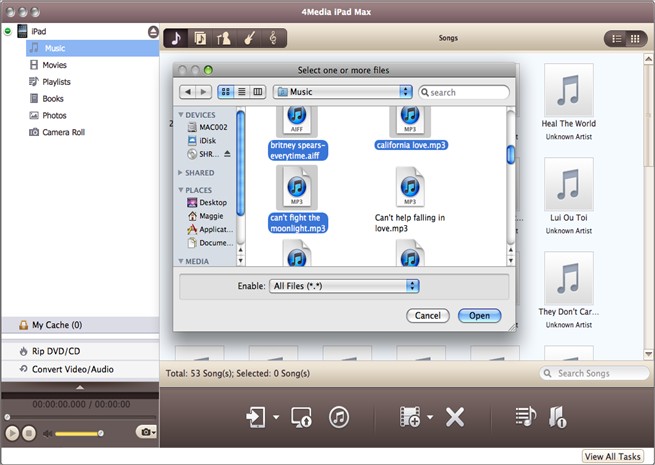
Task: Click the dialog Back arrow
Action: [188, 92]
